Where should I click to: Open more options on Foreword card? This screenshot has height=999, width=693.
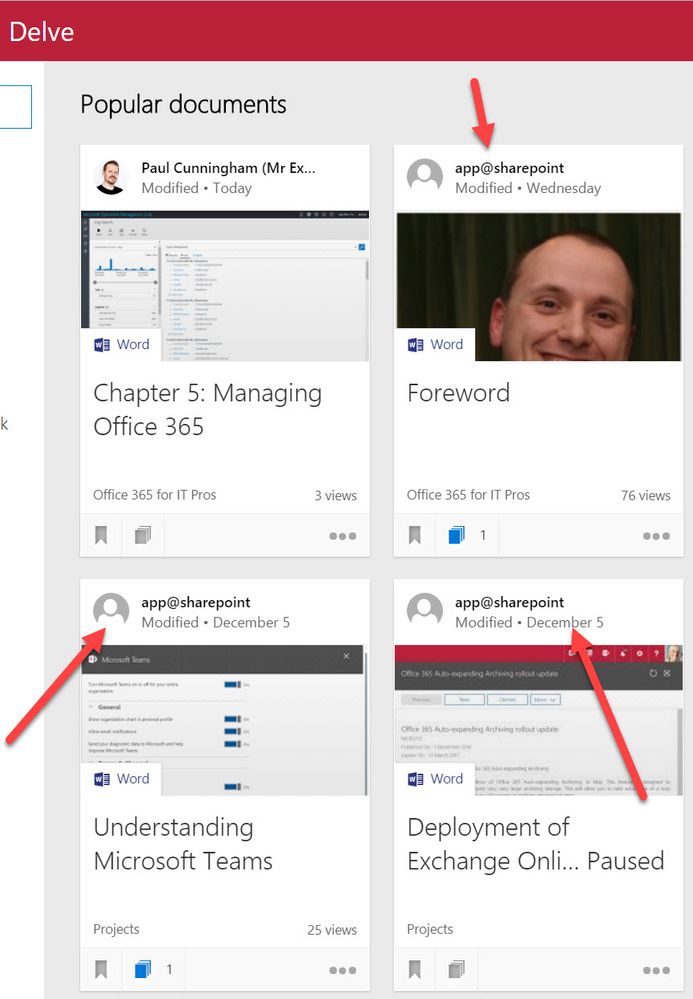[656, 536]
